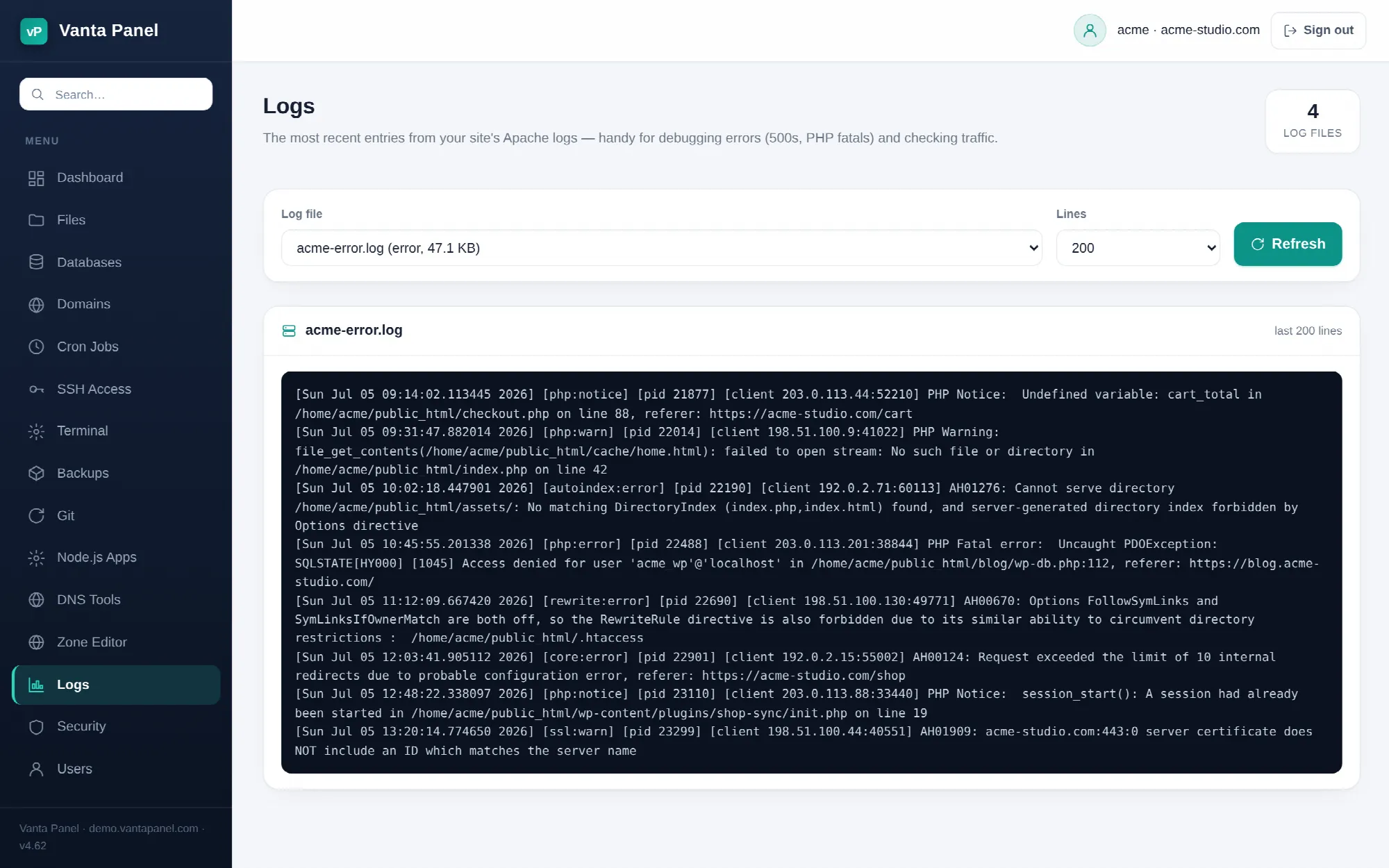Image resolution: width=1389 pixels, height=868 pixels.
Task: Open the Lines count dropdown
Action: [1138, 248]
